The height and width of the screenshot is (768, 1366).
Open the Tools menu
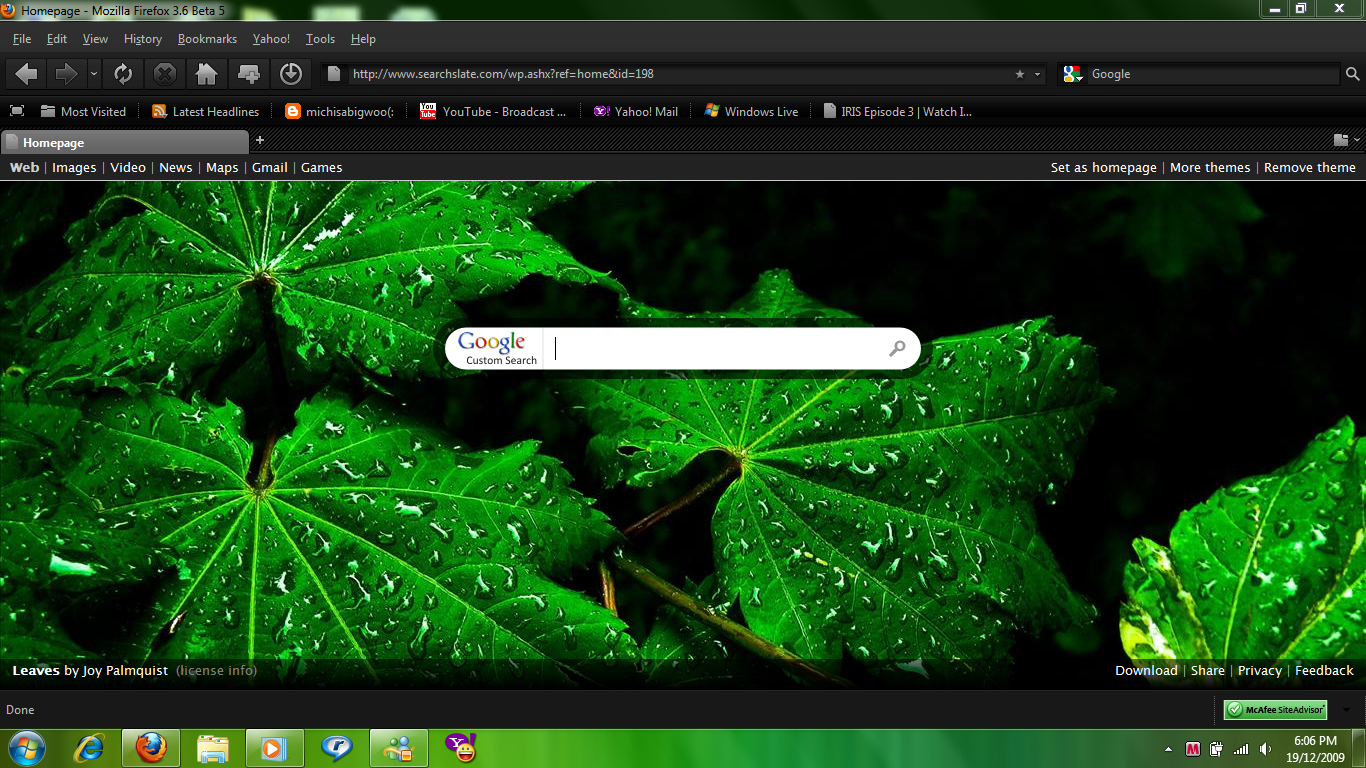(320, 39)
